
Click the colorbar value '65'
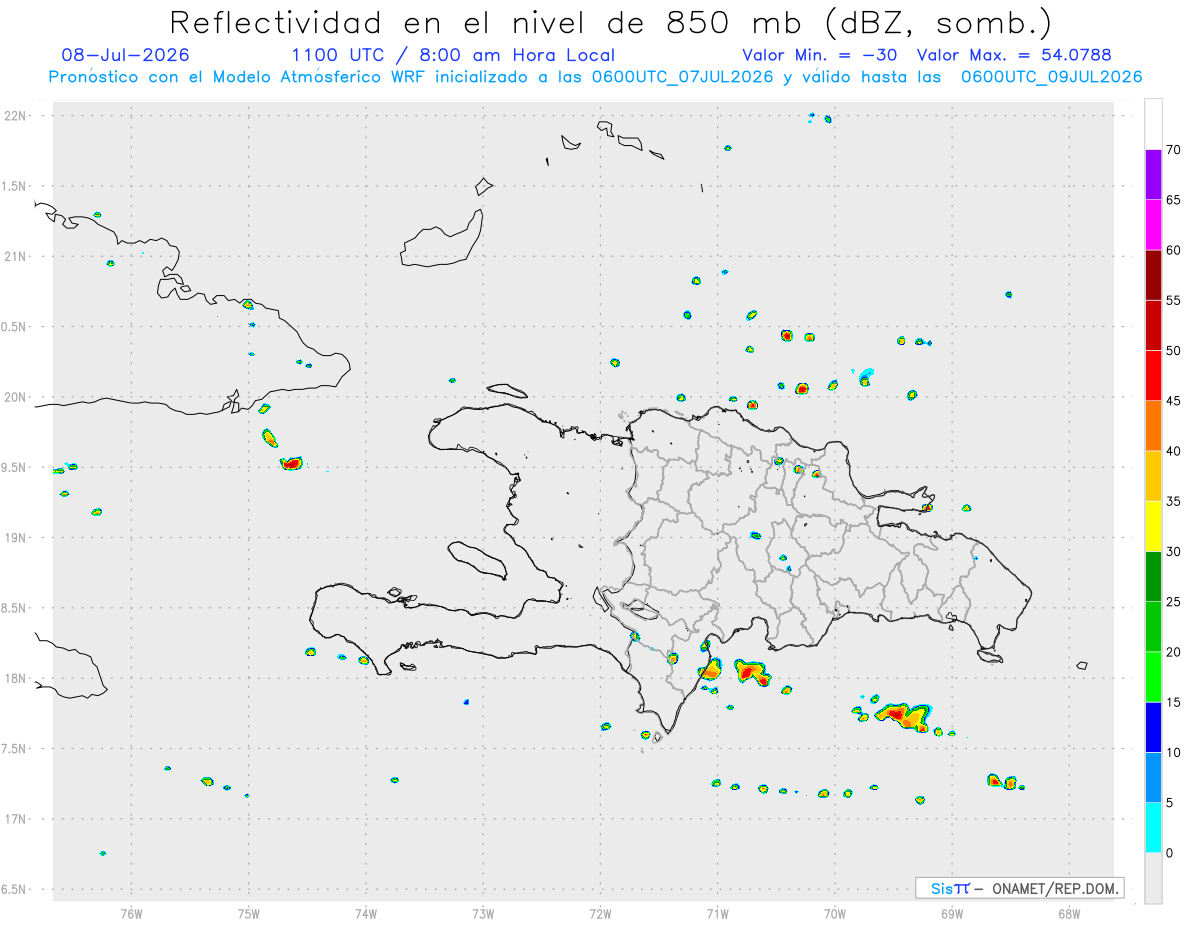pyautogui.click(x=1174, y=200)
